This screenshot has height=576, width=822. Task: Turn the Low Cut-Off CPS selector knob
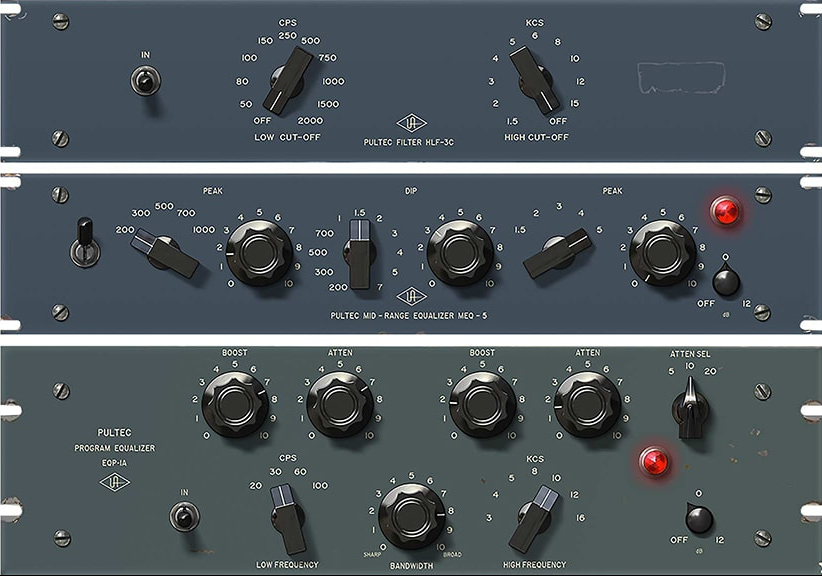point(287,80)
